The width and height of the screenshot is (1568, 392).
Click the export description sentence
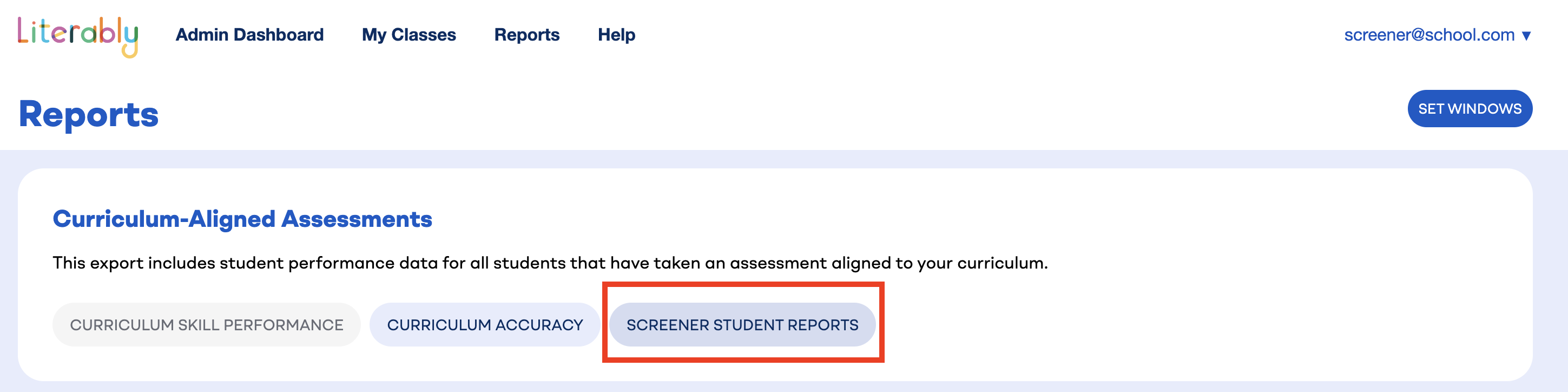pyautogui.click(x=550, y=263)
